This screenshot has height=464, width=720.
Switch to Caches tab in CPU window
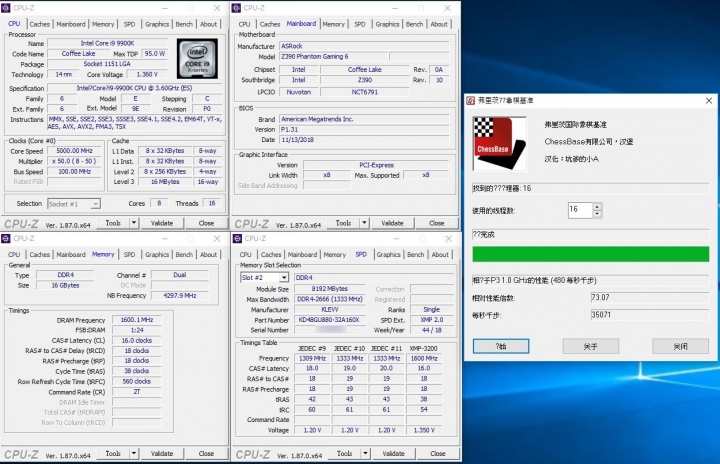pos(39,24)
